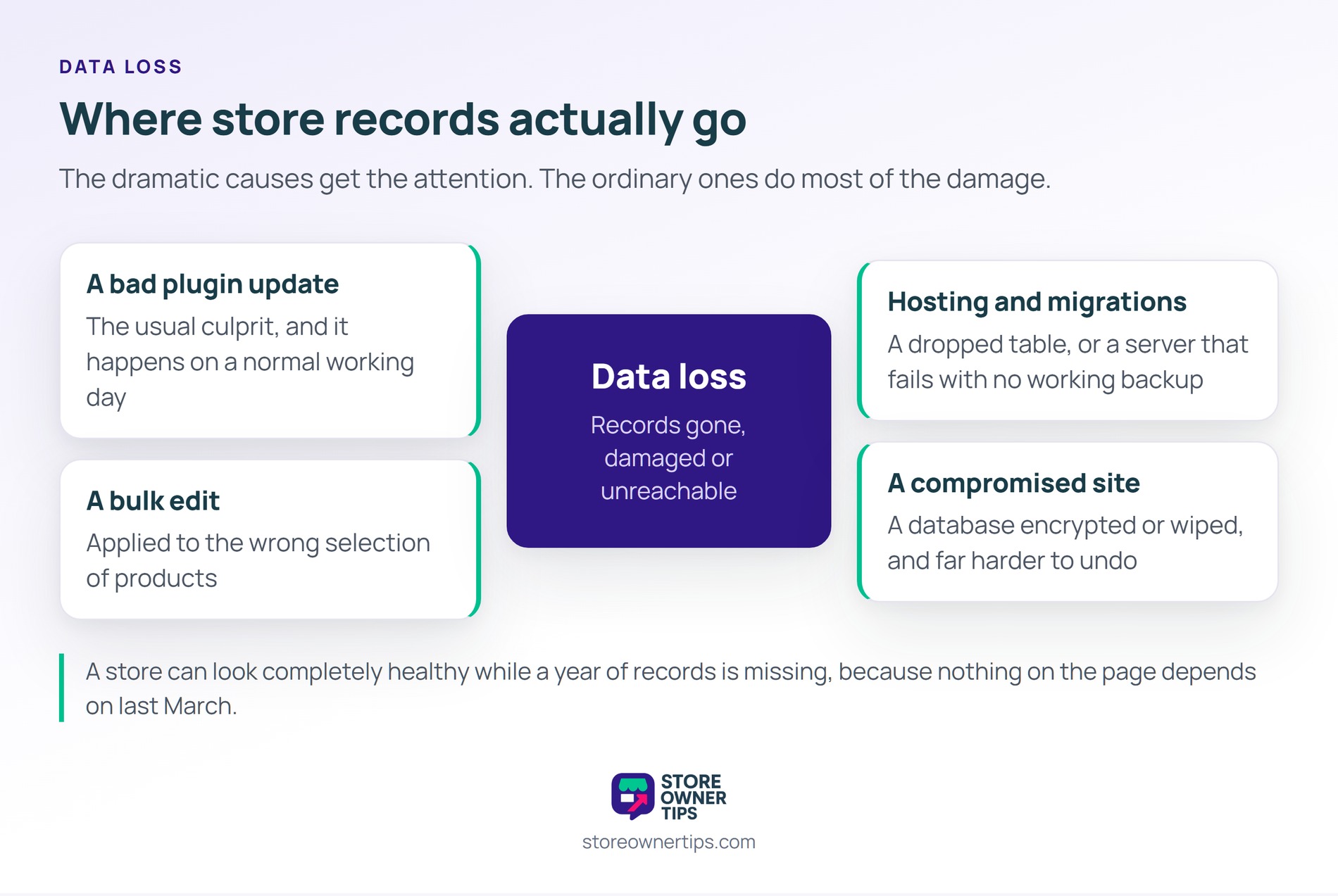Select the 'A compromised site' card heading
This screenshot has height=896, width=1338.
pyautogui.click(x=1013, y=484)
